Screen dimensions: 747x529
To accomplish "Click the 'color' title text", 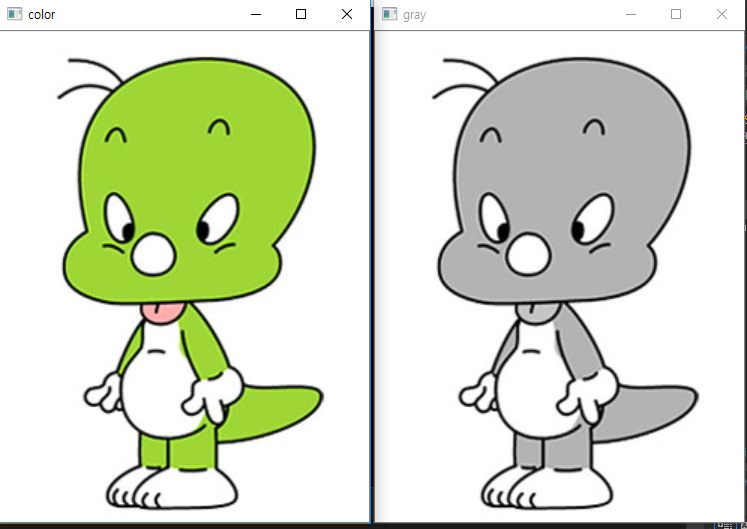I will point(41,15).
